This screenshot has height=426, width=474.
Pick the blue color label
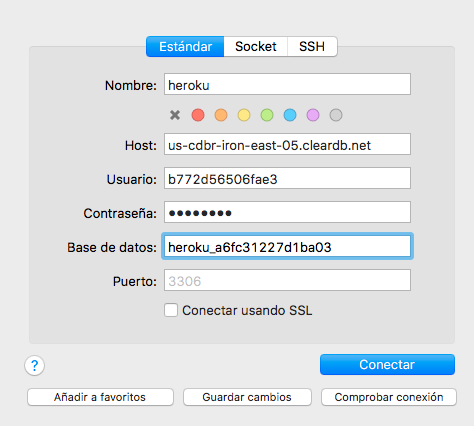point(290,115)
